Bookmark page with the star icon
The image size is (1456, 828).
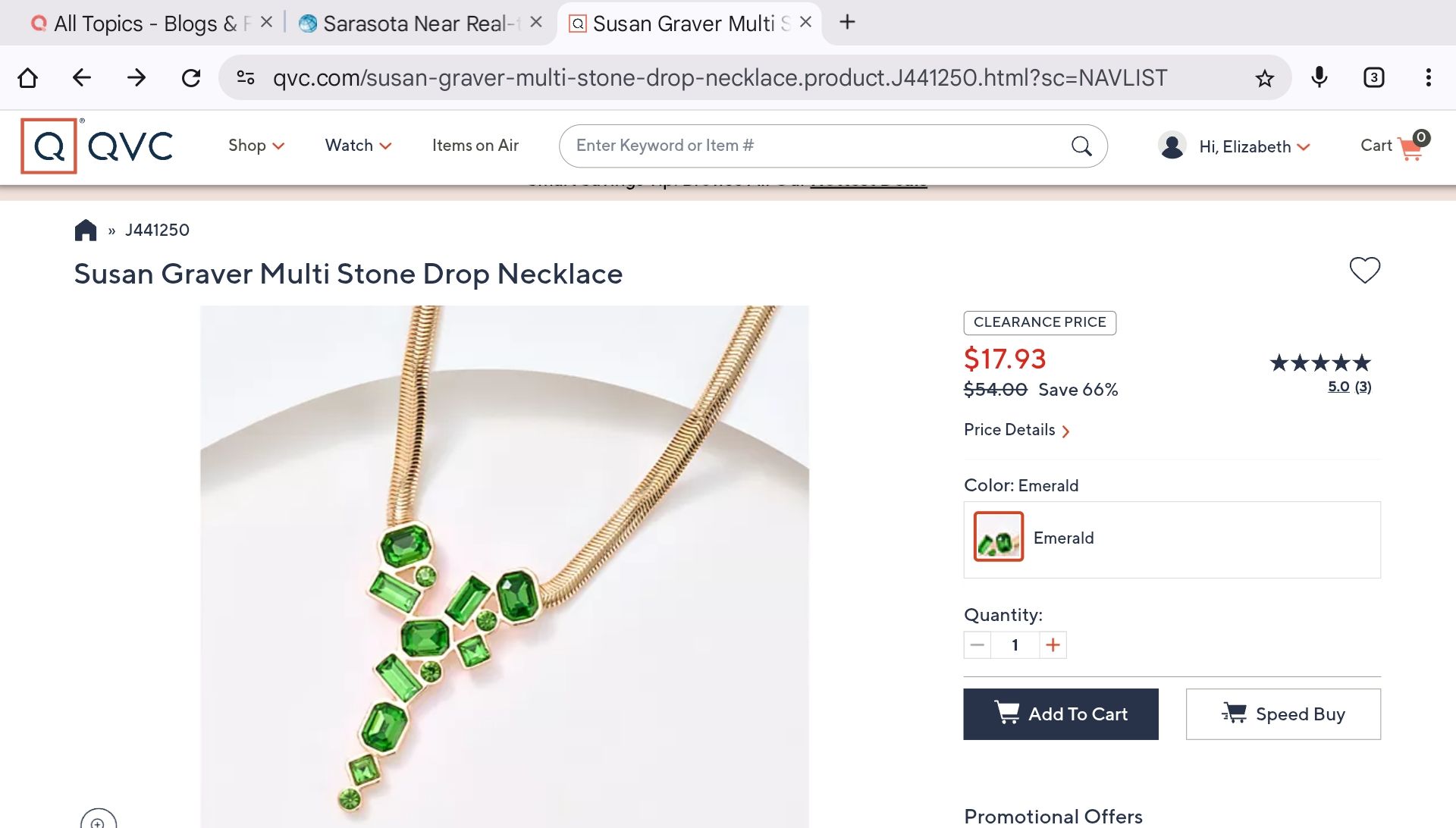click(1264, 78)
